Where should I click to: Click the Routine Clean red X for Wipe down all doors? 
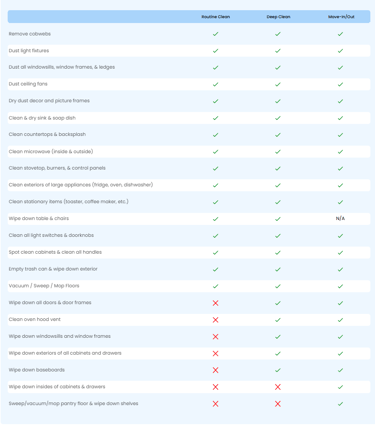[216, 303]
